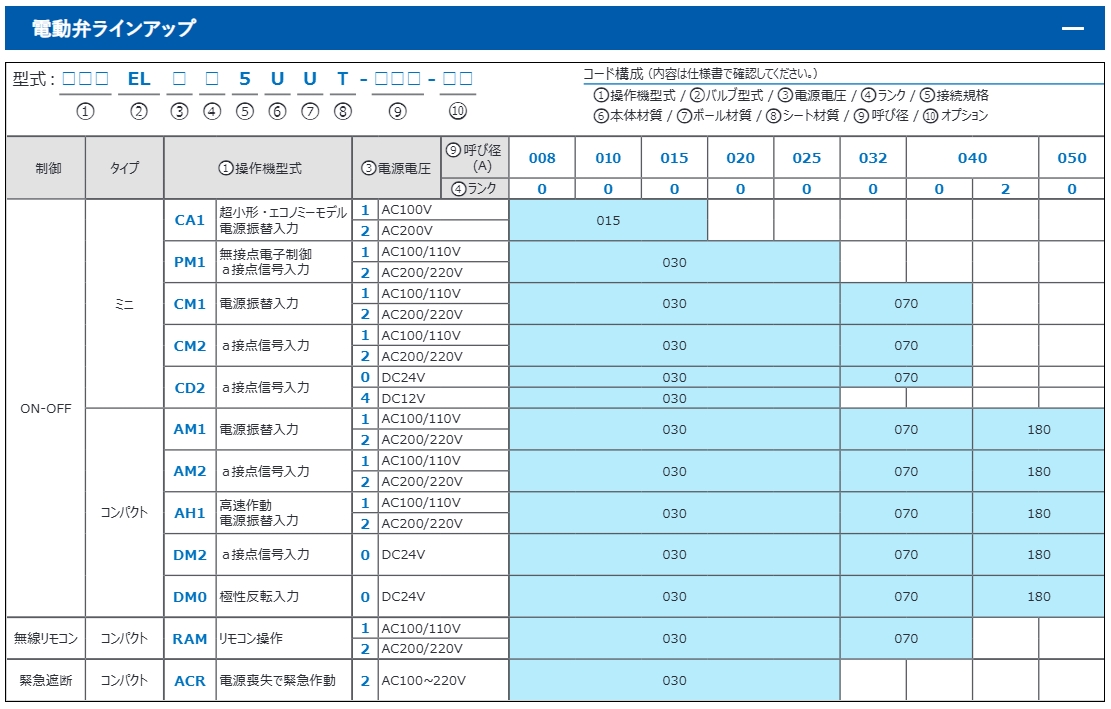The width and height of the screenshot is (1111, 709).
Task: Click the rank 2 cell under 040
Action: (x=1005, y=189)
